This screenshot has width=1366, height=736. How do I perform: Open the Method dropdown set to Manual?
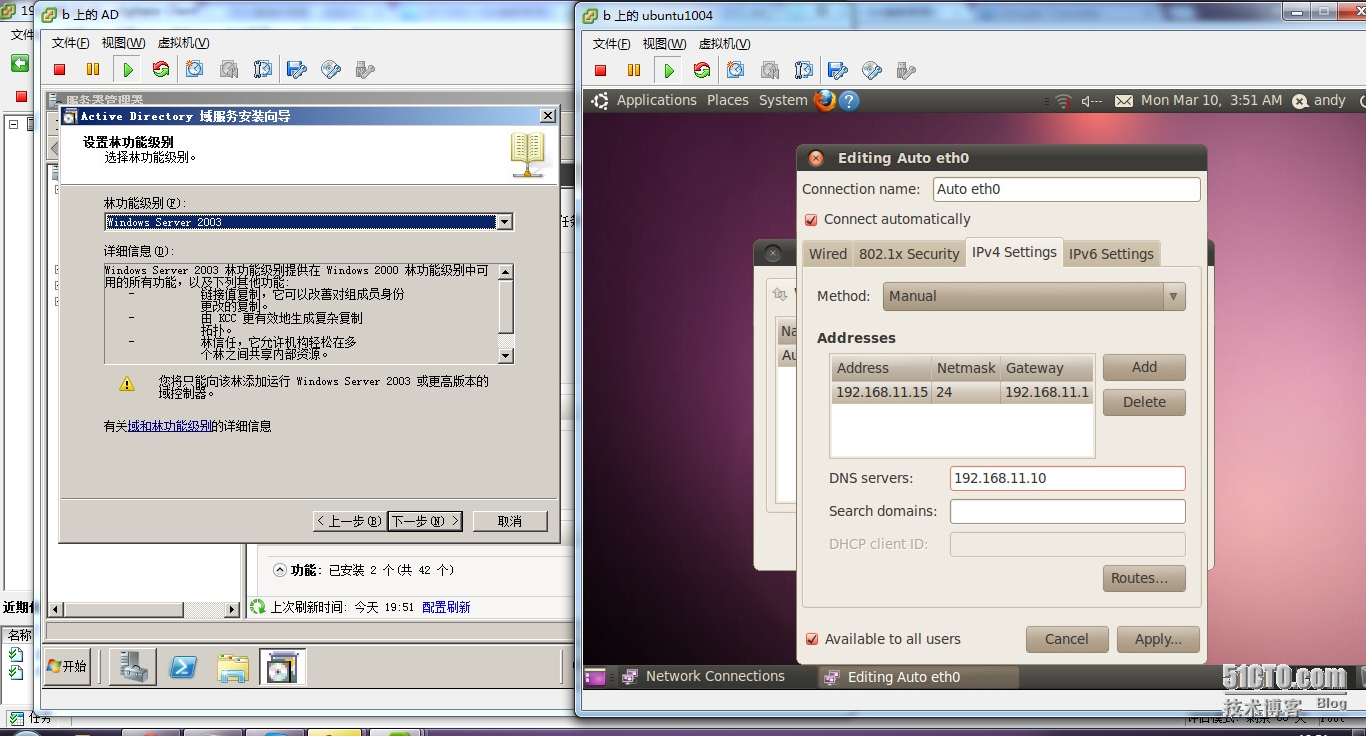(x=1035, y=296)
